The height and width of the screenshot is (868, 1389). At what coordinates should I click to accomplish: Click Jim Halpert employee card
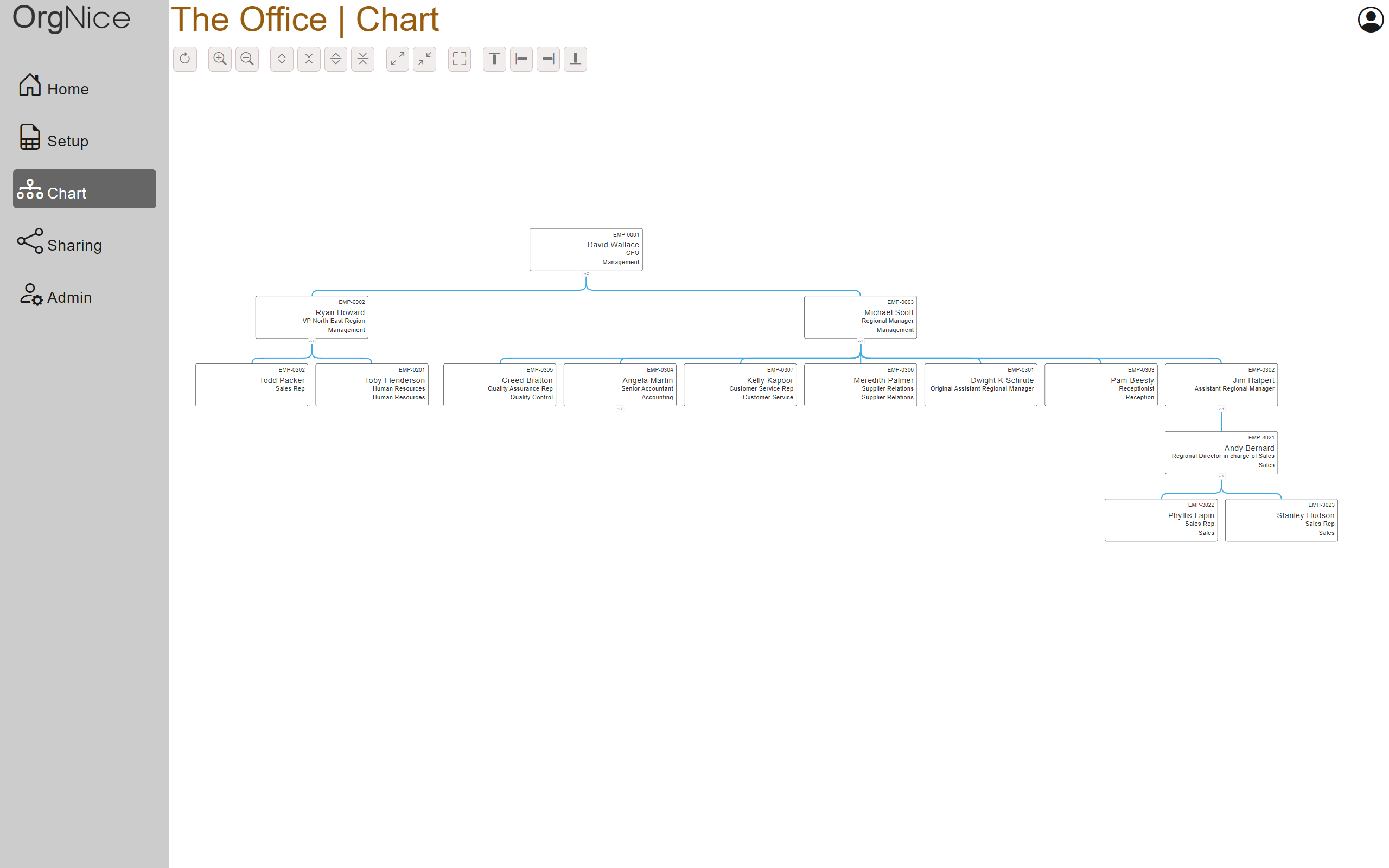[1221, 385]
